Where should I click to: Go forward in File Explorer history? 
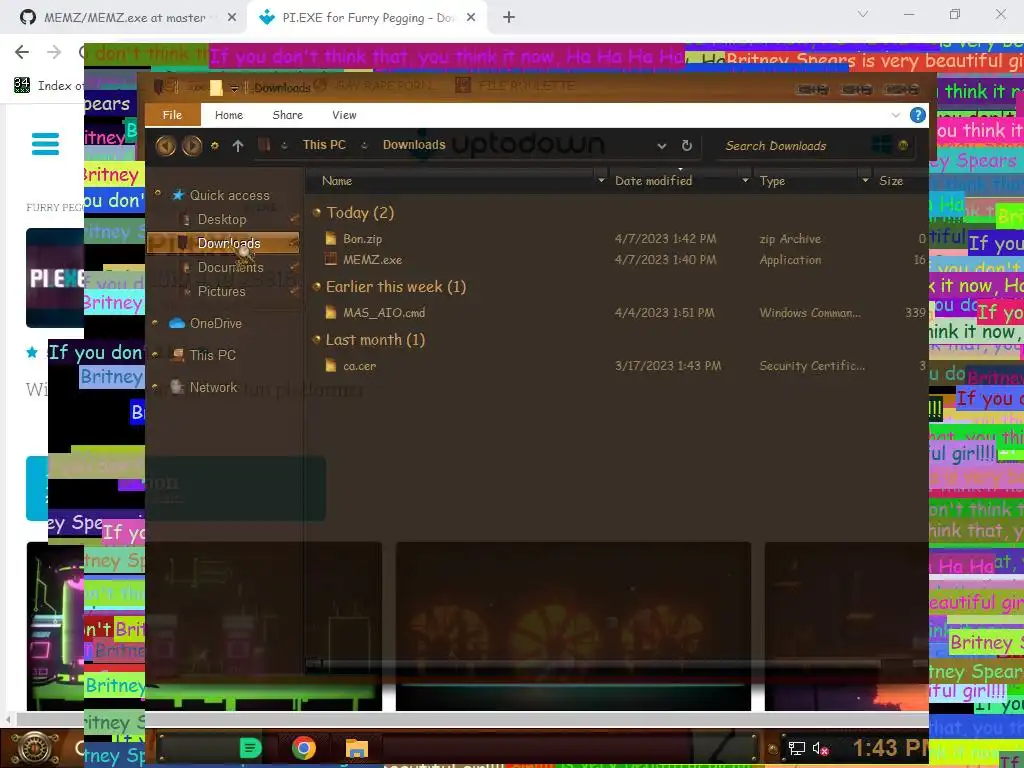(191, 145)
